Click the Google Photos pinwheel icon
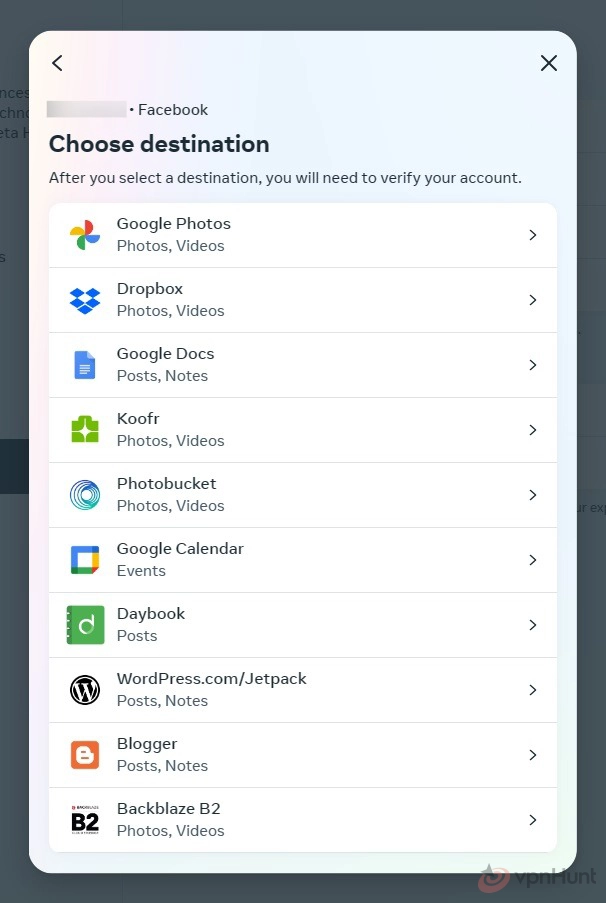The image size is (606, 903). pos(85,235)
